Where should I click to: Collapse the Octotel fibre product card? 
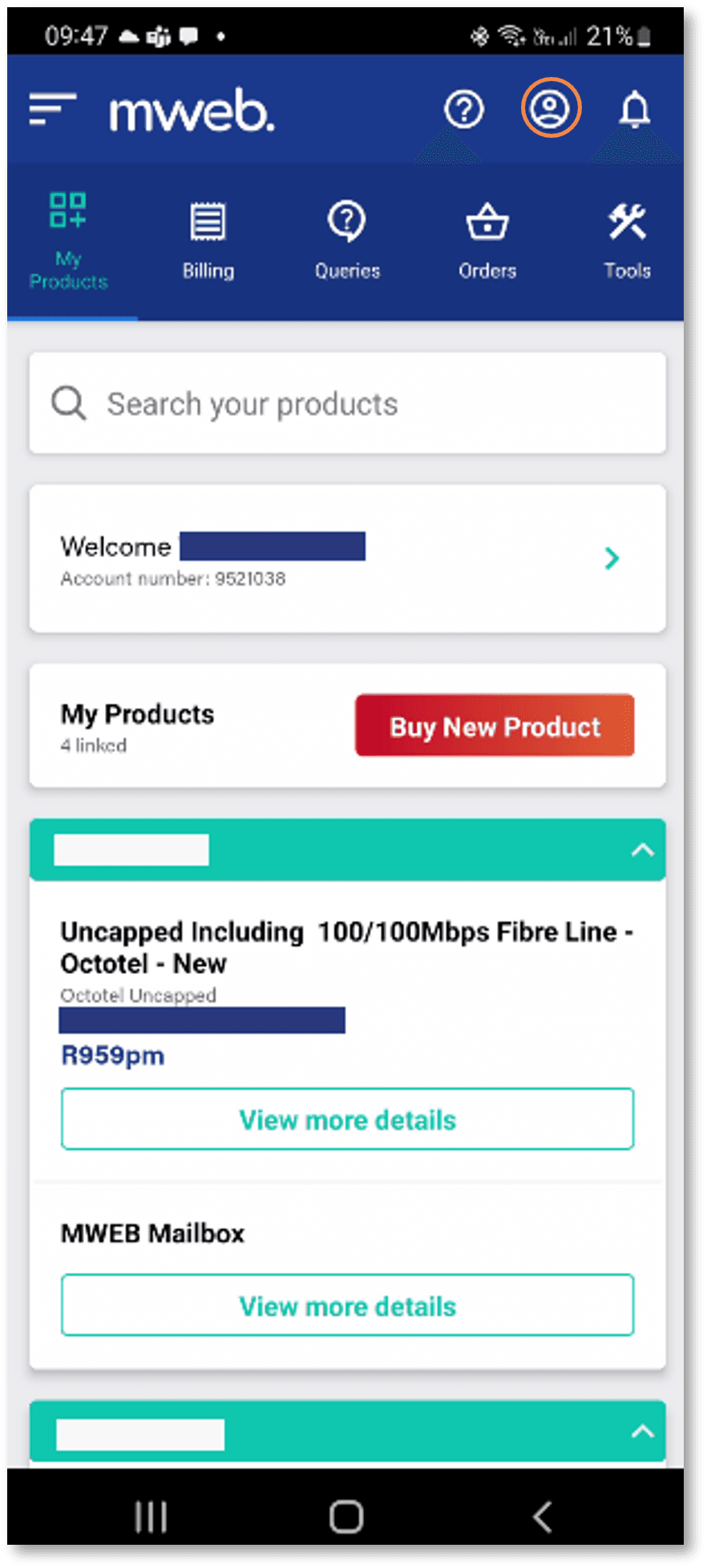642,851
